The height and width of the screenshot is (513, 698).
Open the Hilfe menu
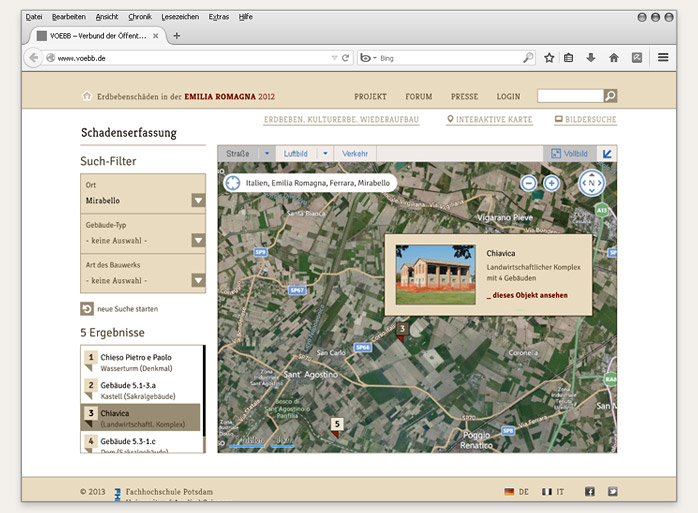tap(245, 17)
